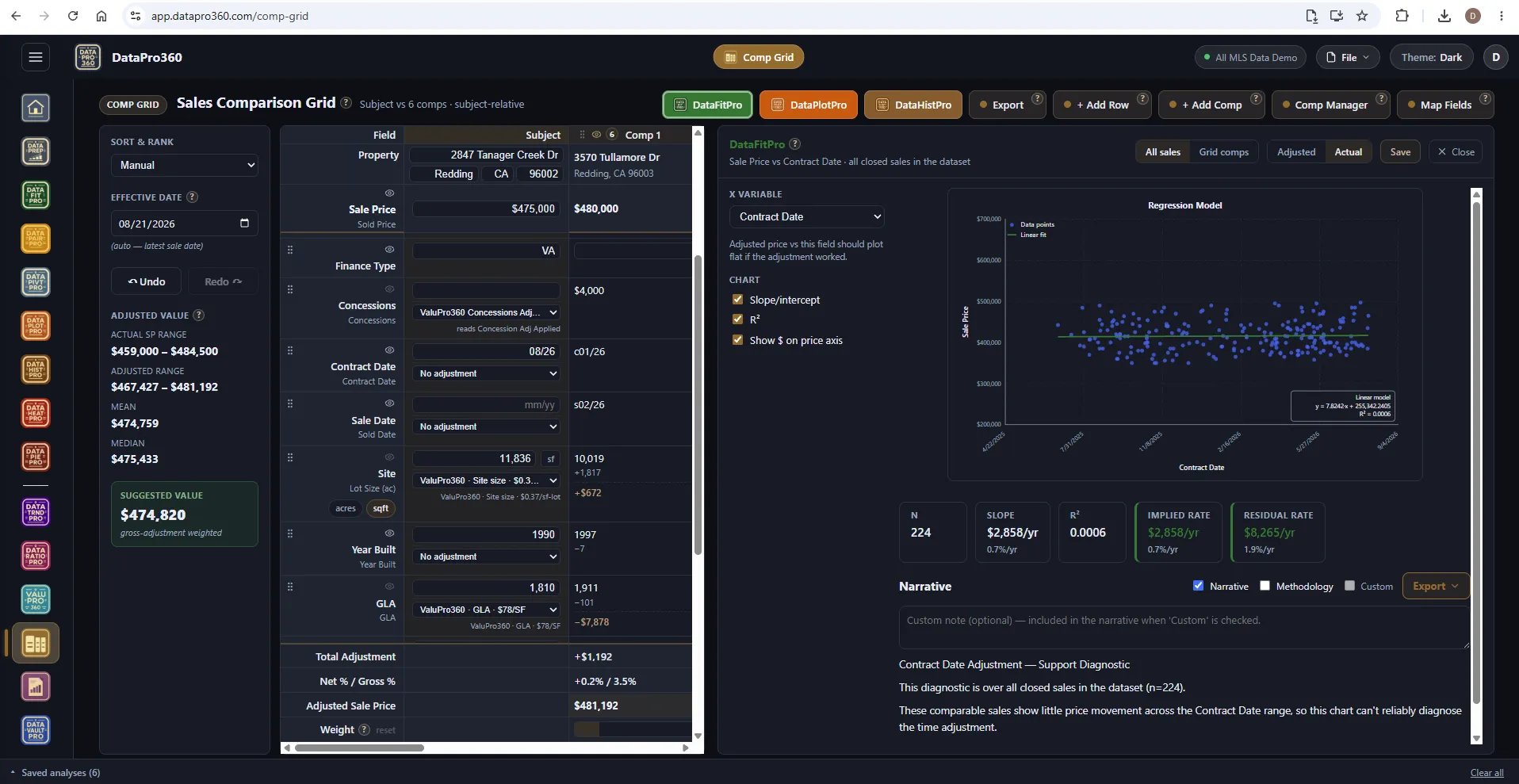Click the D user avatar
1519x784 pixels.
click(1496, 57)
